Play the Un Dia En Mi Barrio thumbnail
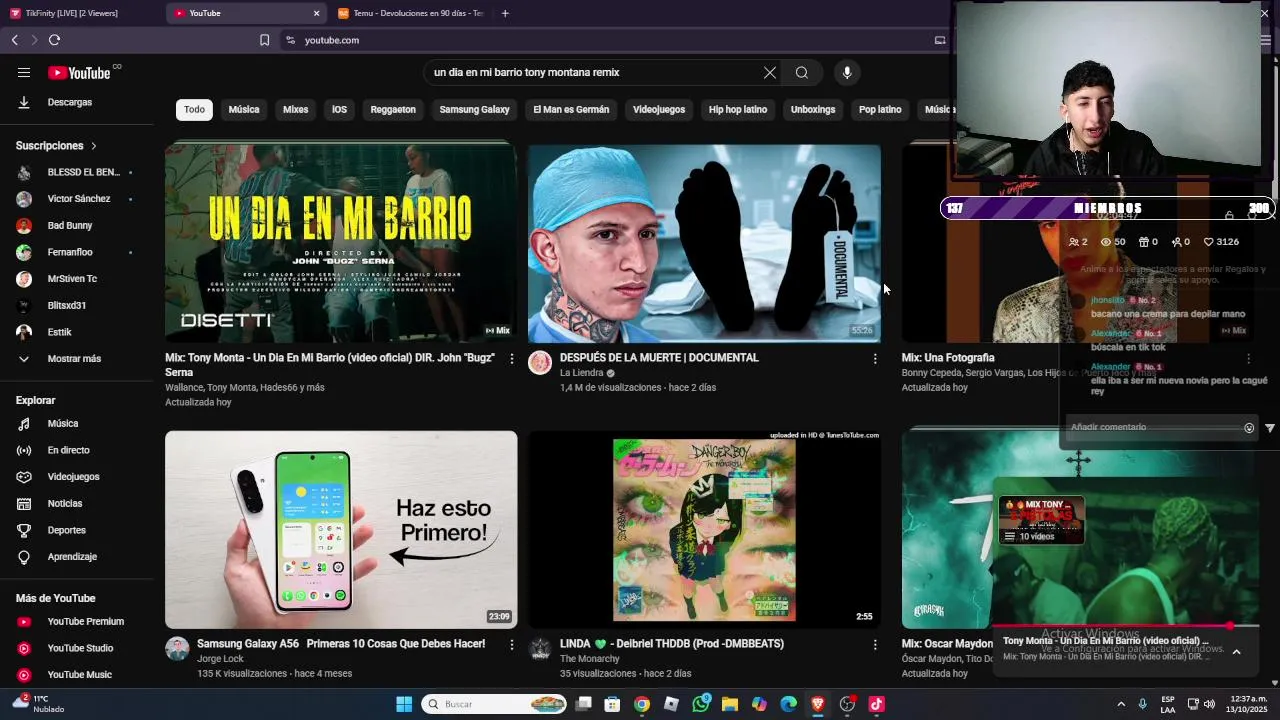 [341, 243]
